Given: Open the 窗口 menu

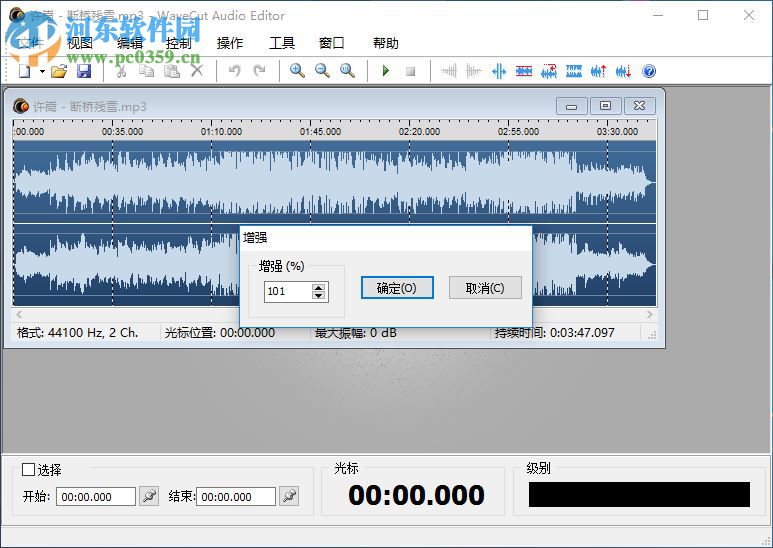Looking at the screenshot, I should coord(331,43).
